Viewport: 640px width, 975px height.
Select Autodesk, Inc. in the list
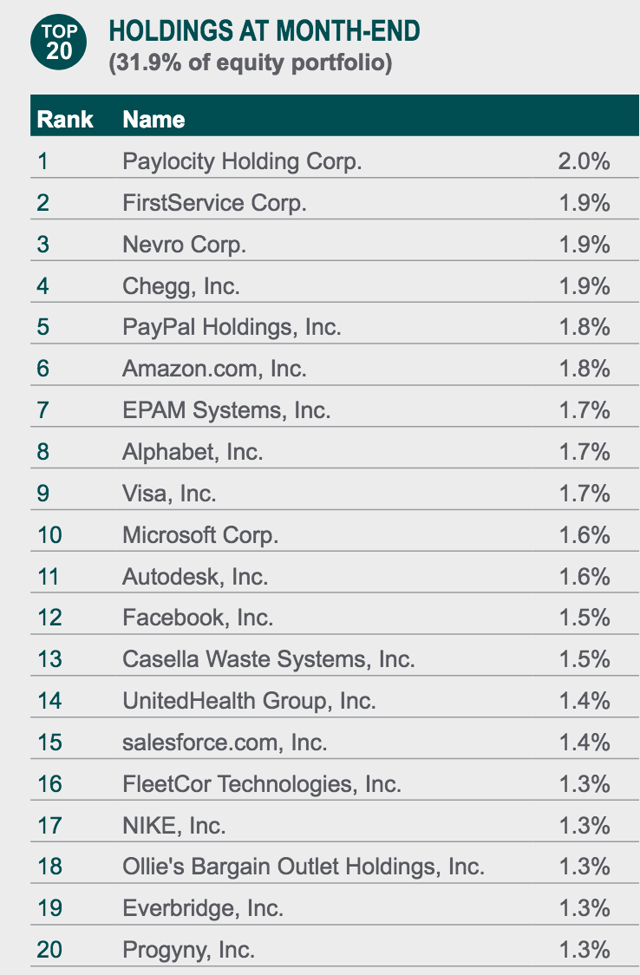point(195,576)
